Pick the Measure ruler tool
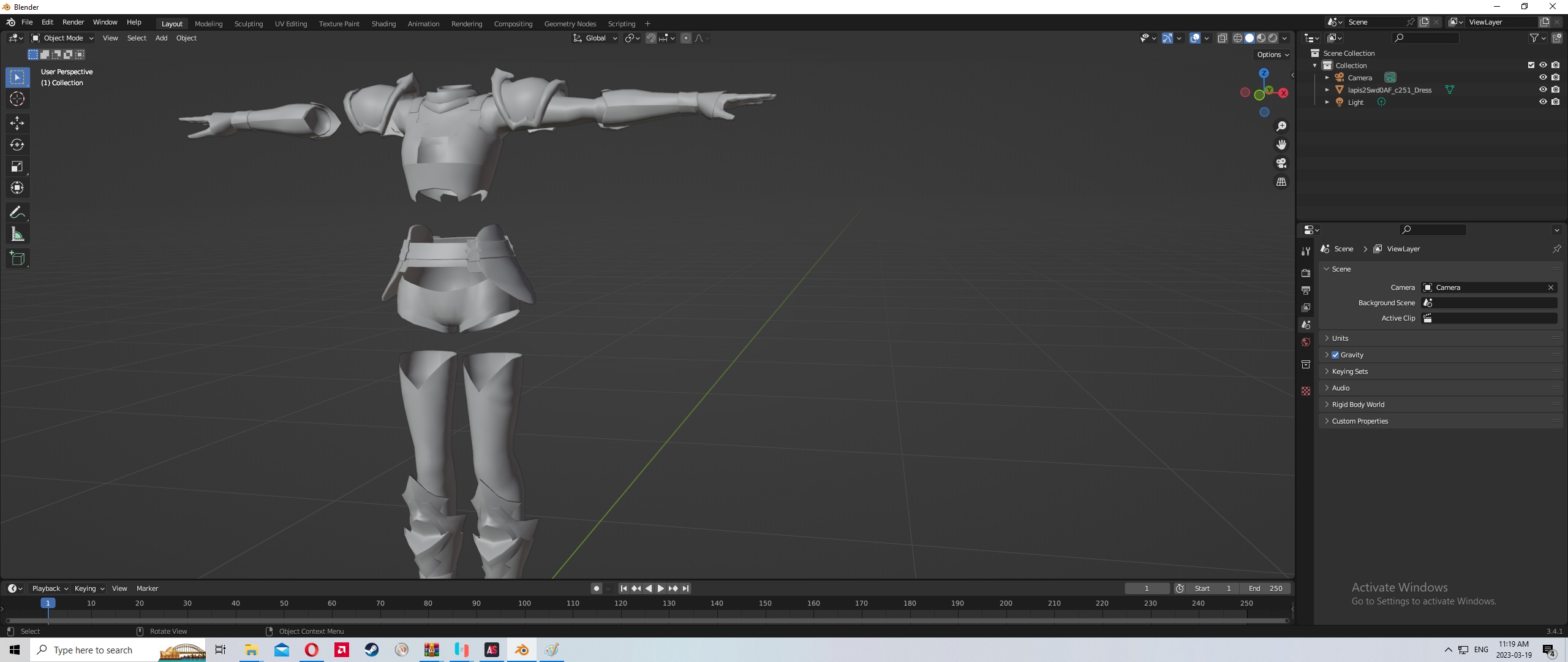Screen dimensions: 1568x662 (x=17, y=234)
